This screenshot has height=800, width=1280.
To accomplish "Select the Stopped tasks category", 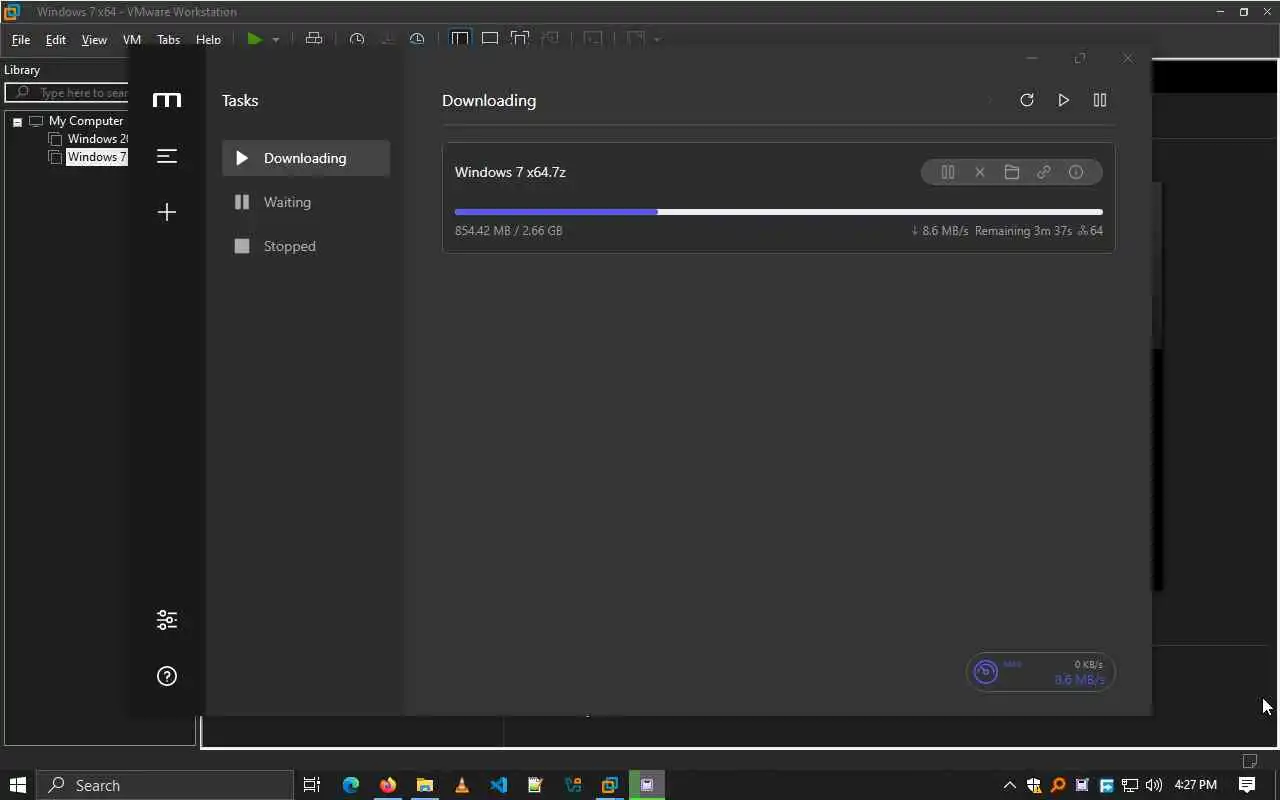I will coord(306,246).
